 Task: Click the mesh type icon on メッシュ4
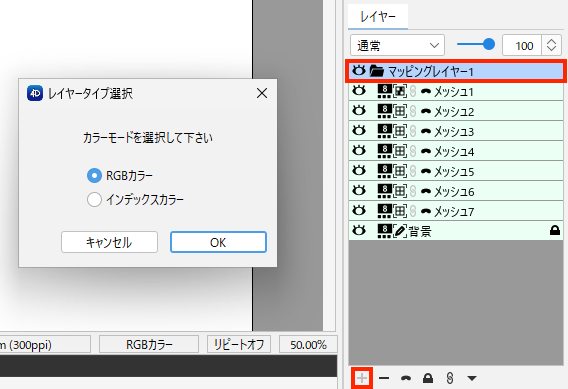tap(400, 151)
